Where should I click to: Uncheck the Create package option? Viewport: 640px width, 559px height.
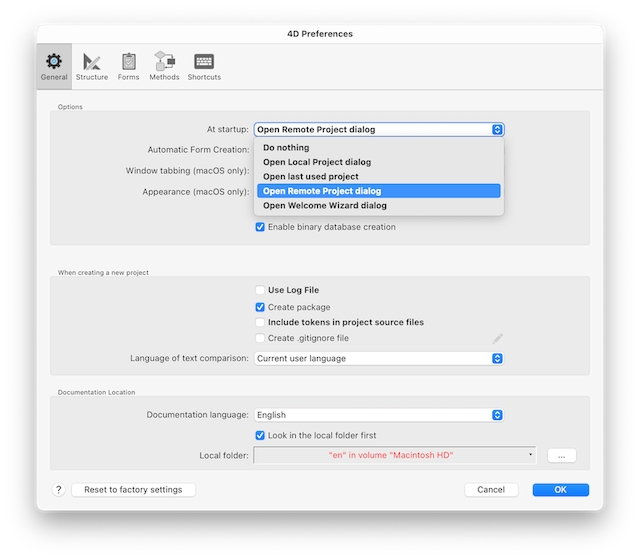point(260,307)
